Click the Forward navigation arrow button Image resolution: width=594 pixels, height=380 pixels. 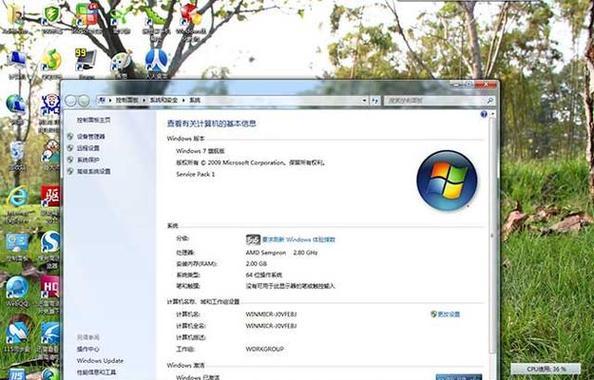coord(84,101)
